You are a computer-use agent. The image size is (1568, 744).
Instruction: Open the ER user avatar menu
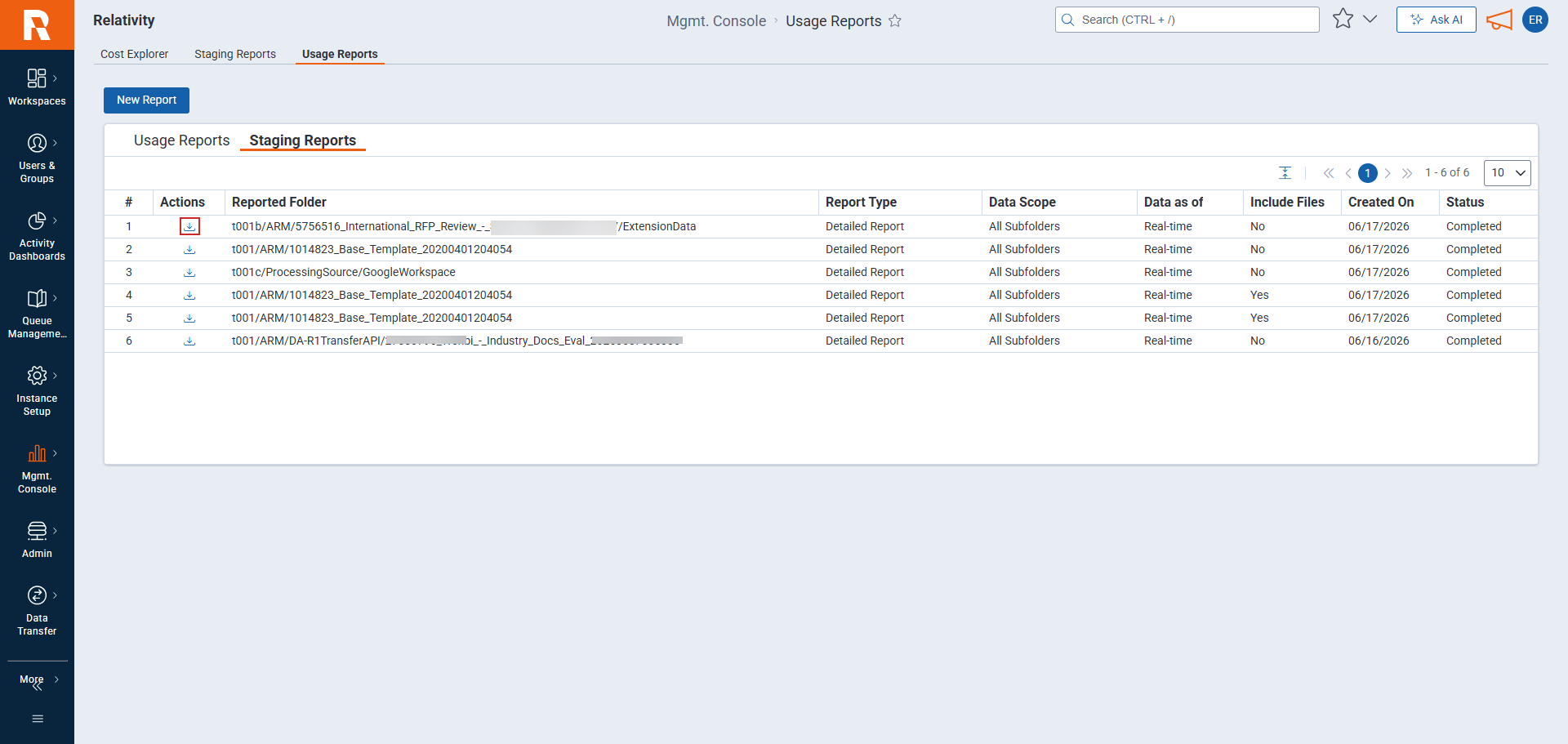(x=1535, y=20)
